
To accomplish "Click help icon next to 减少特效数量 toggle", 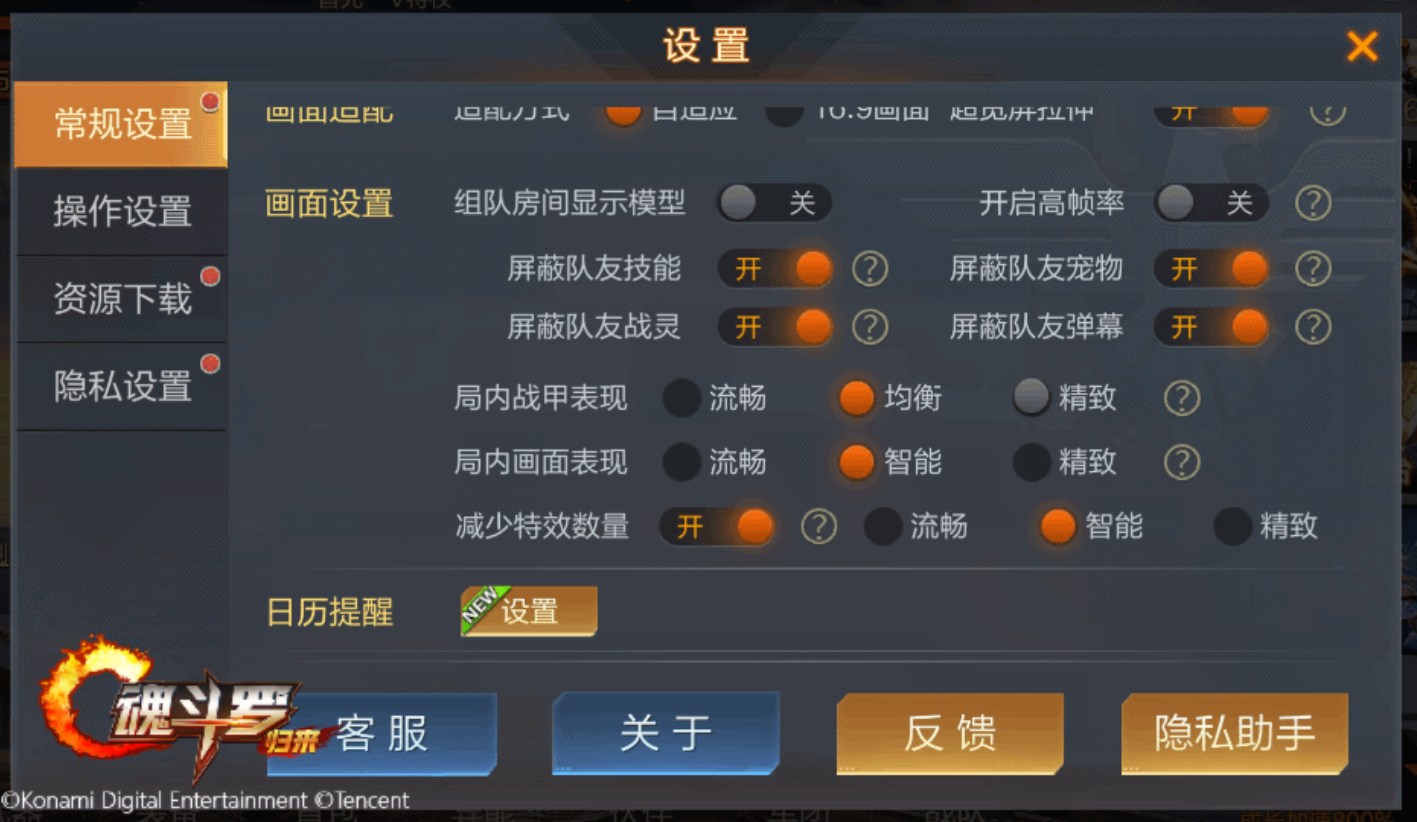I will (x=819, y=526).
